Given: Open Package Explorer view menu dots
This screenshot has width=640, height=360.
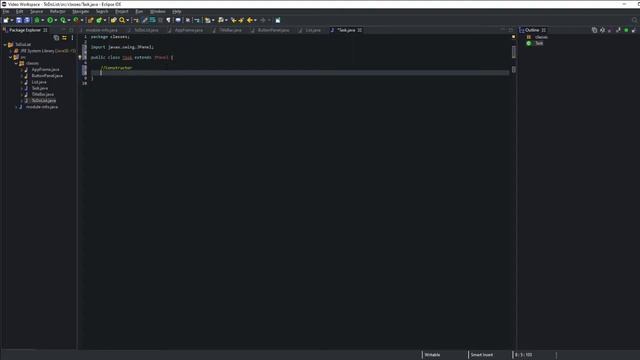Looking at the screenshot, I should (73, 38).
